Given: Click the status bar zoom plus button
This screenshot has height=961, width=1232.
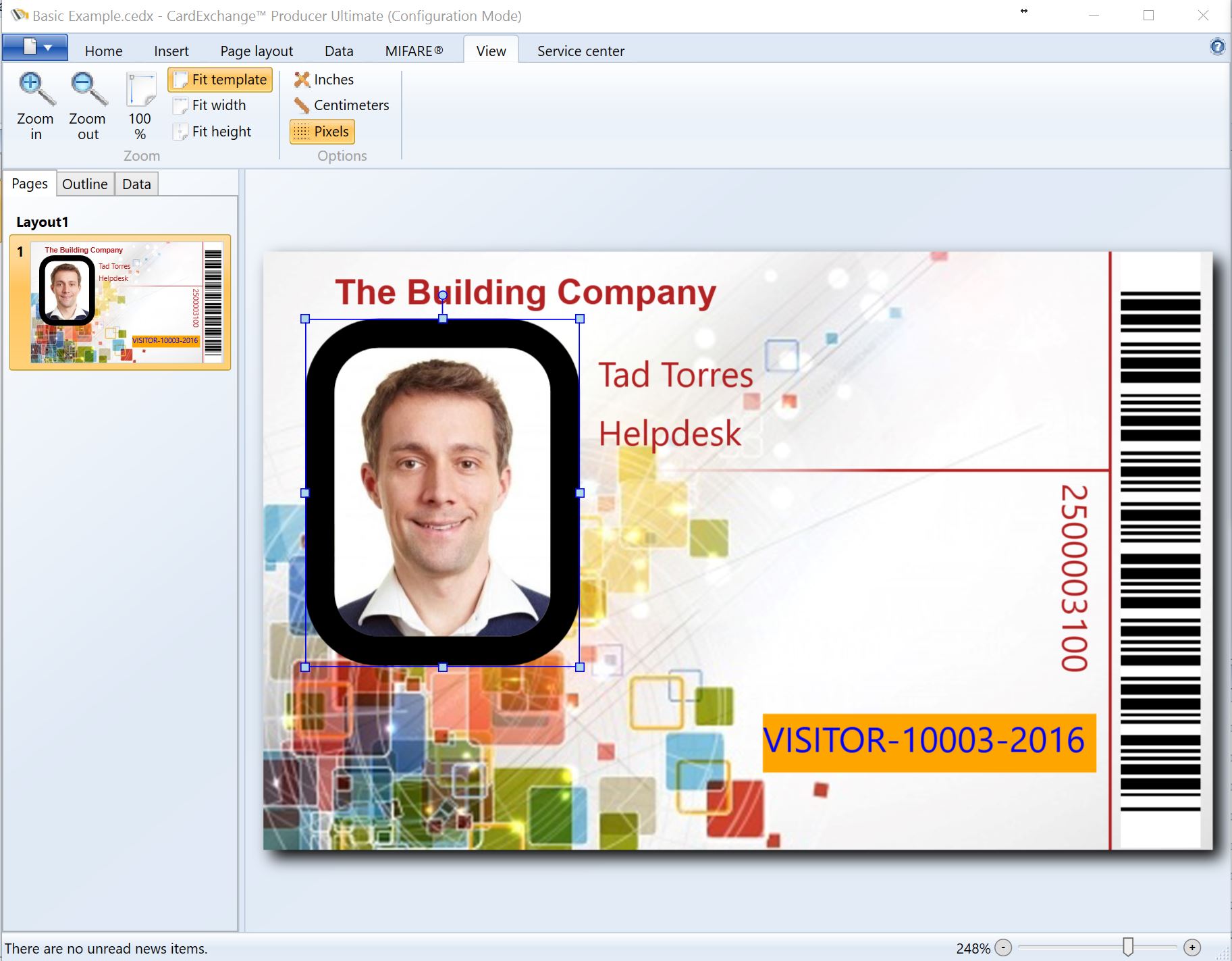Looking at the screenshot, I should 1193,947.
